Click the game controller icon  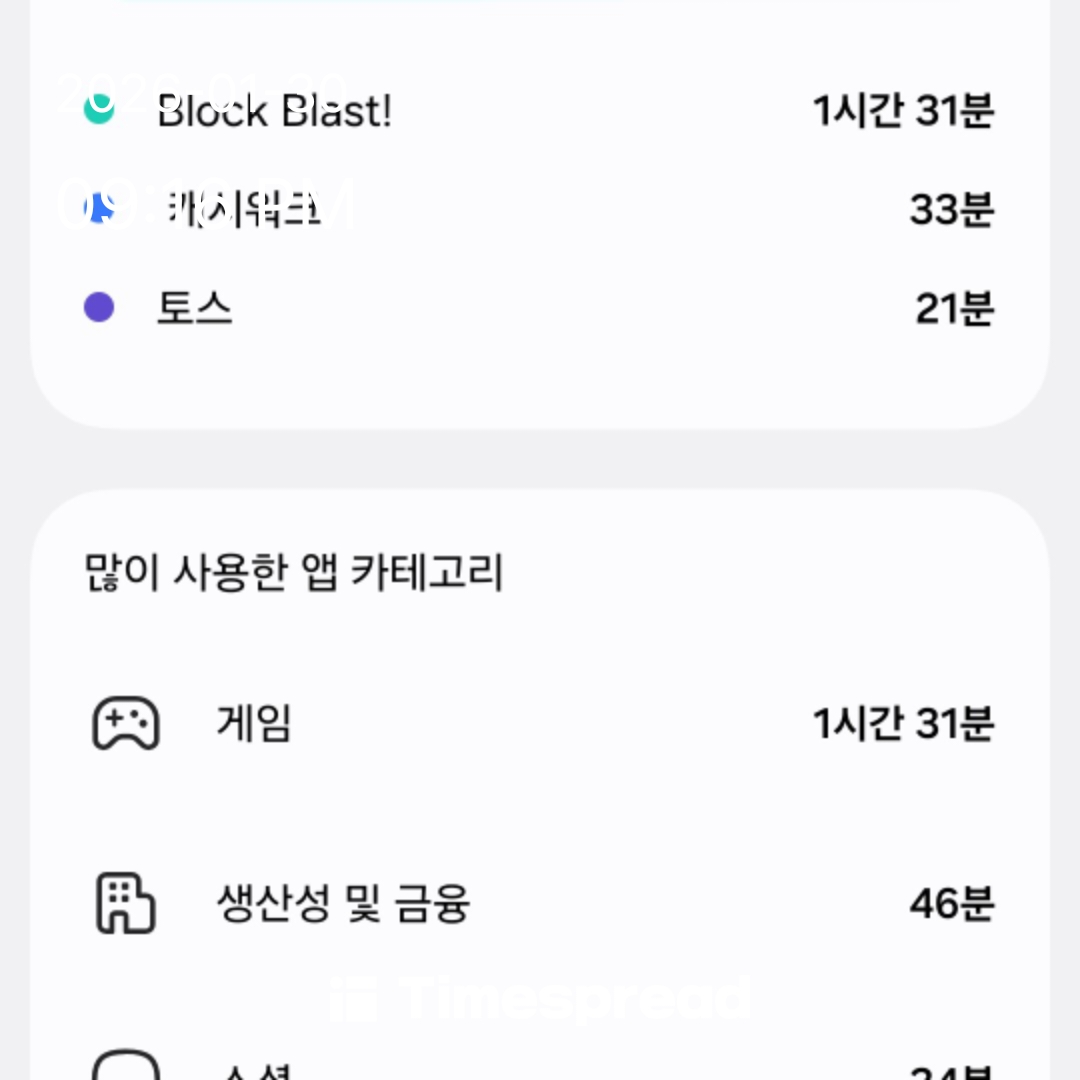pyautogui.click(x=126, y=723)
